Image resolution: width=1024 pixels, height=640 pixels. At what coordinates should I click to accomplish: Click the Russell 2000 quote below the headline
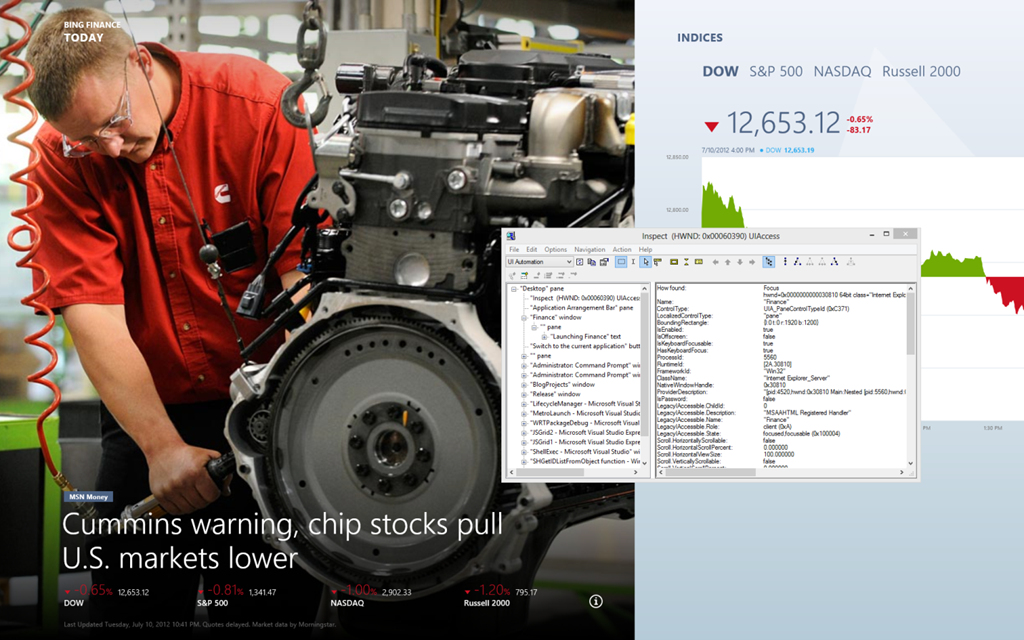[x=501, y=596]
